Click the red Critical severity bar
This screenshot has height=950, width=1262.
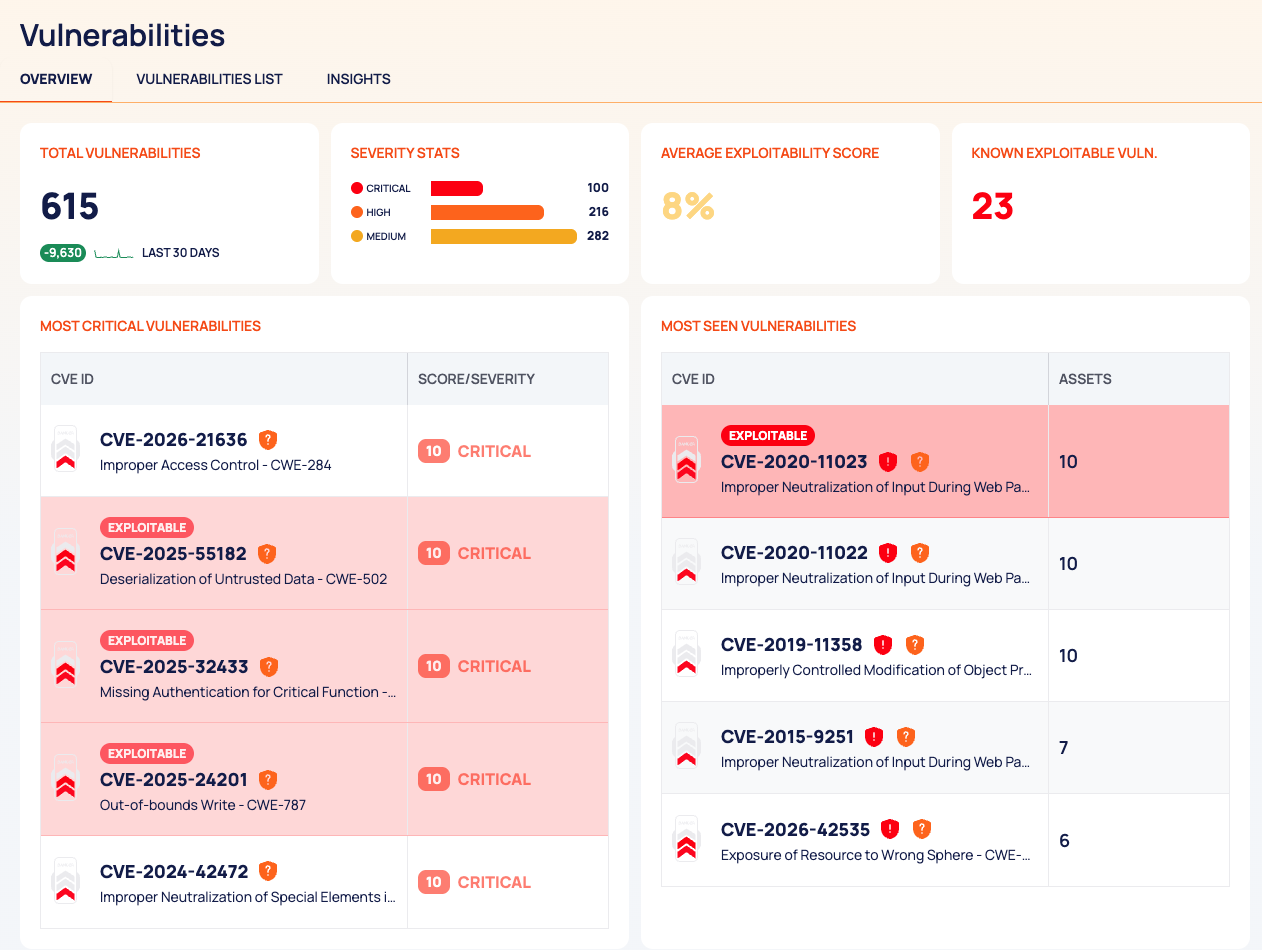[x=457, y=188]
